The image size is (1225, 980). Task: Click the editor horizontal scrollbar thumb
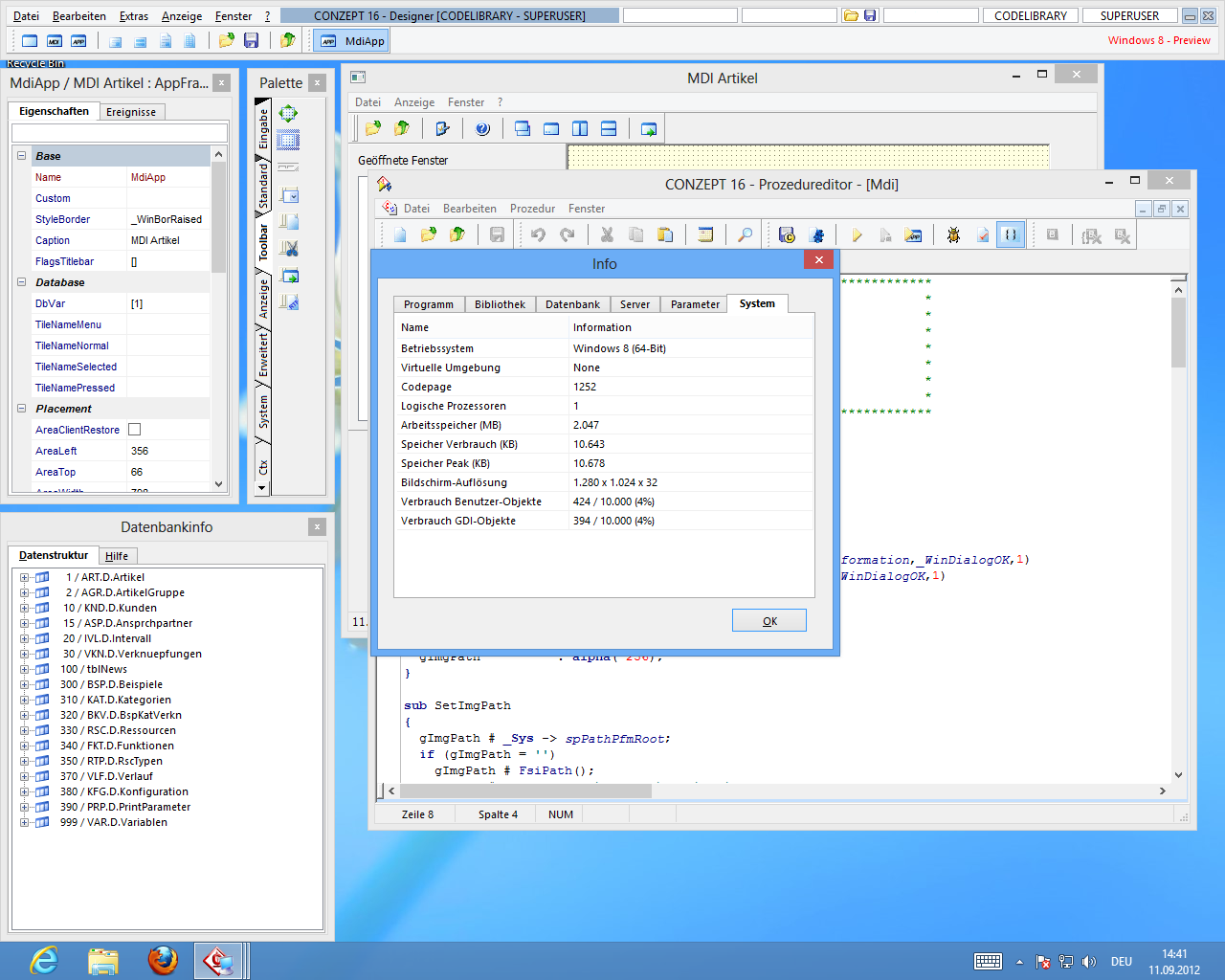525,791
